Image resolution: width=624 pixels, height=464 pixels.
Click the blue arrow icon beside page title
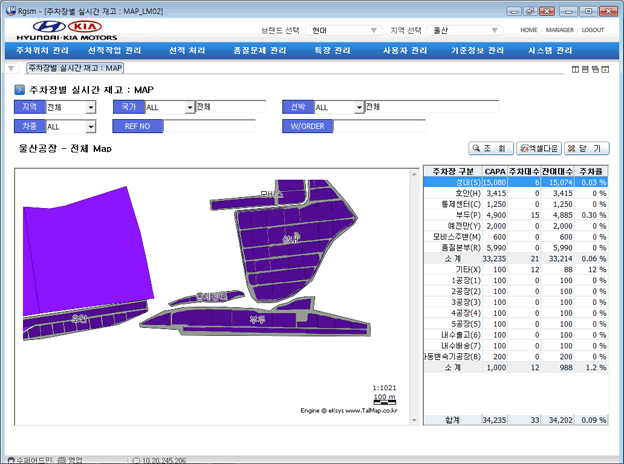click(20, 90)
